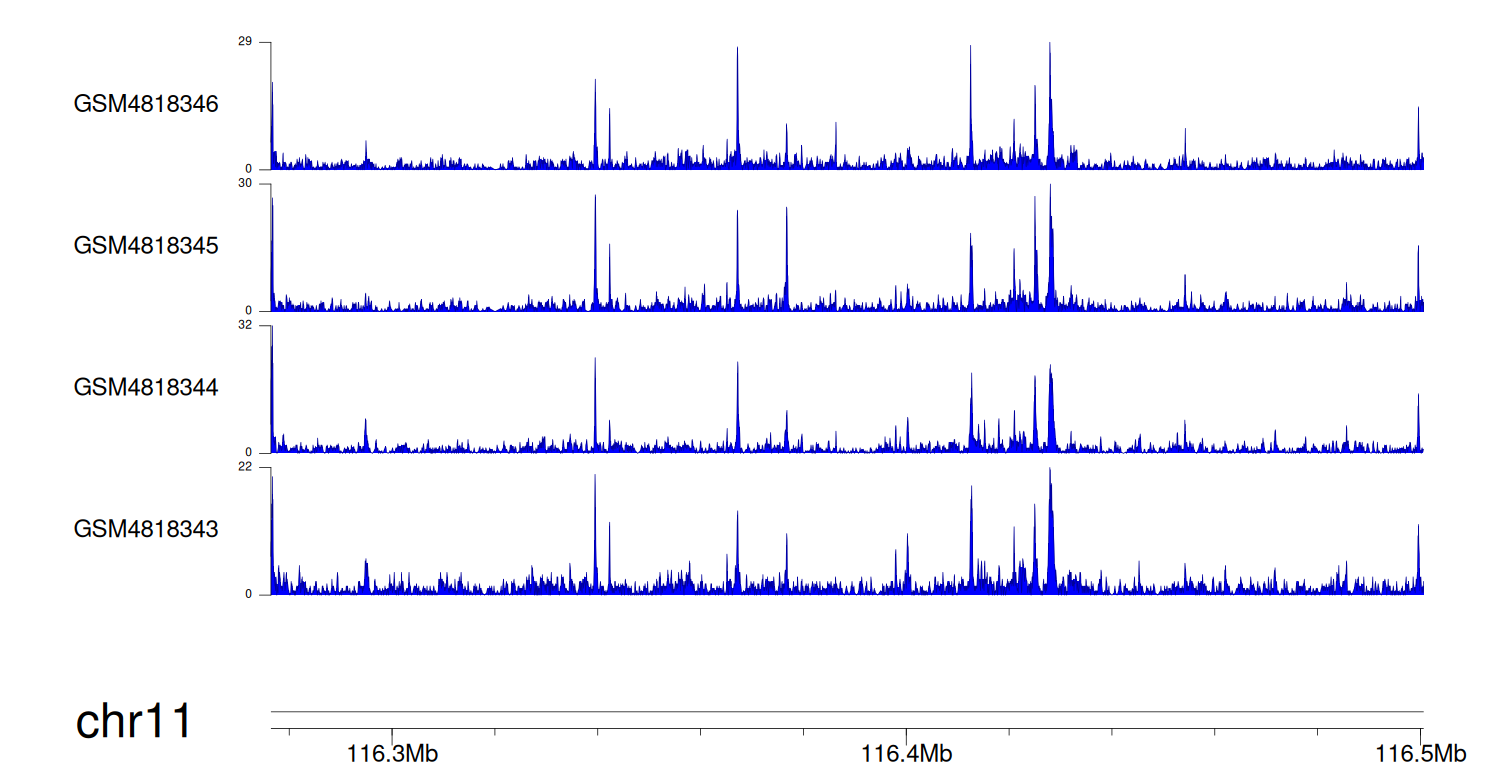Viewport: 1500px width, 780px height.
Task: Select the GSM4818345 track name
Action: coord(146,245)
